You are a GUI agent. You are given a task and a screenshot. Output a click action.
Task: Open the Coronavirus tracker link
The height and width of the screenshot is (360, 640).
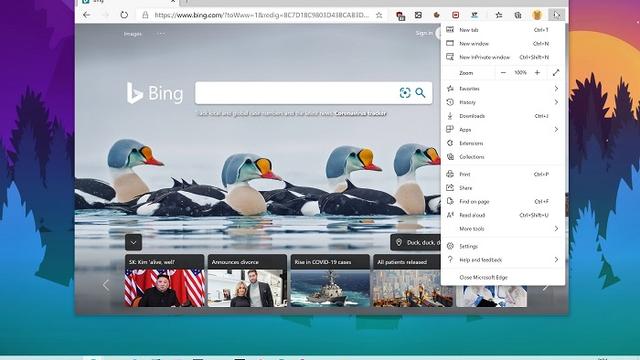point(360,113)
